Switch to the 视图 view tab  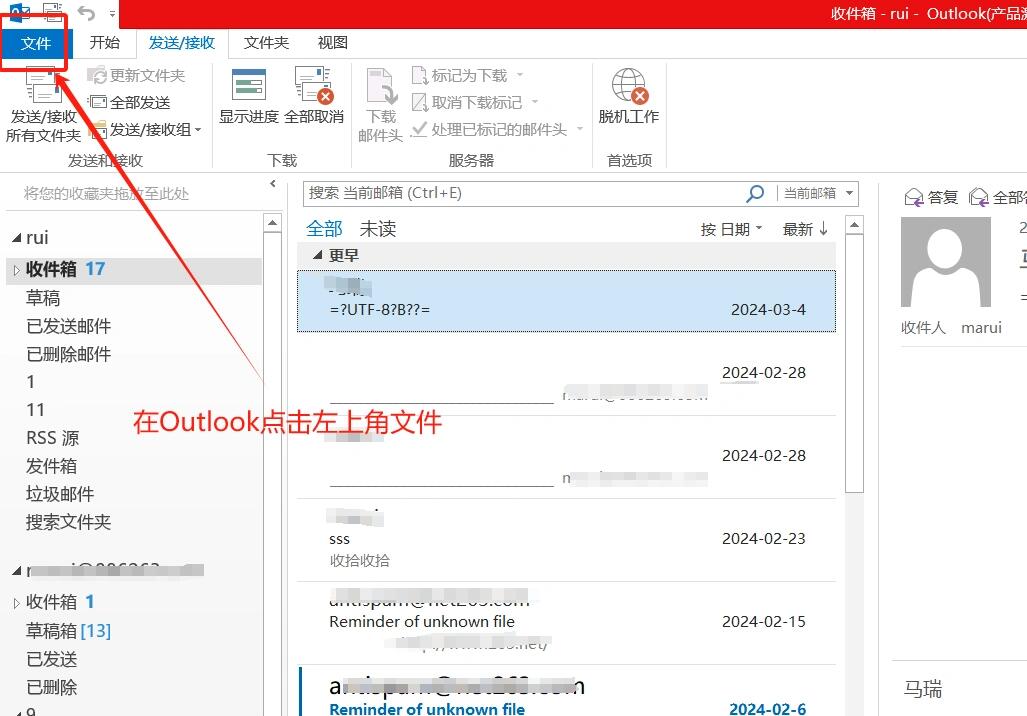[333, 43]
